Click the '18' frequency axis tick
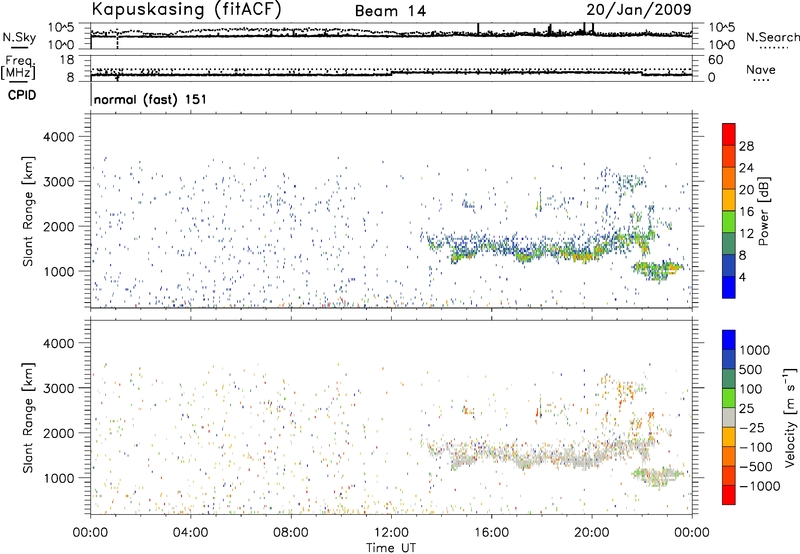This screenshot has height=554, width=800. (x=67, y=60)
